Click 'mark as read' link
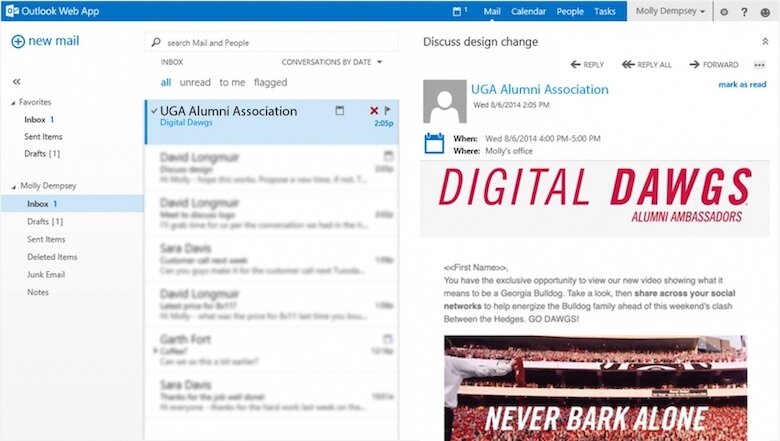This screenshot has height=441, width=780. 742,85
